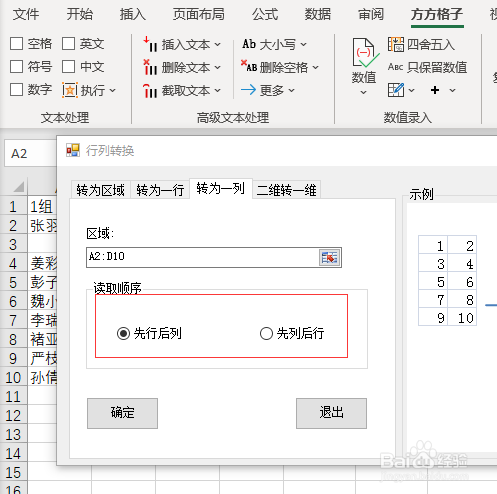The image size is (497, 494).
Task: Click the 删除文本 delete text icon
Action: 150,67
